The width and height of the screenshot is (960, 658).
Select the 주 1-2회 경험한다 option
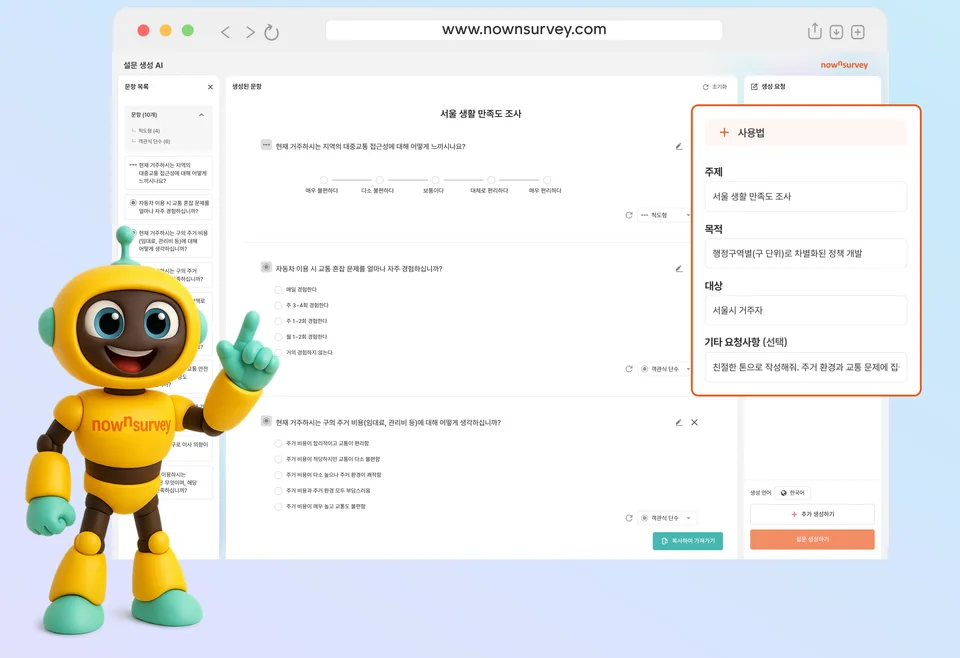point(279,321)
